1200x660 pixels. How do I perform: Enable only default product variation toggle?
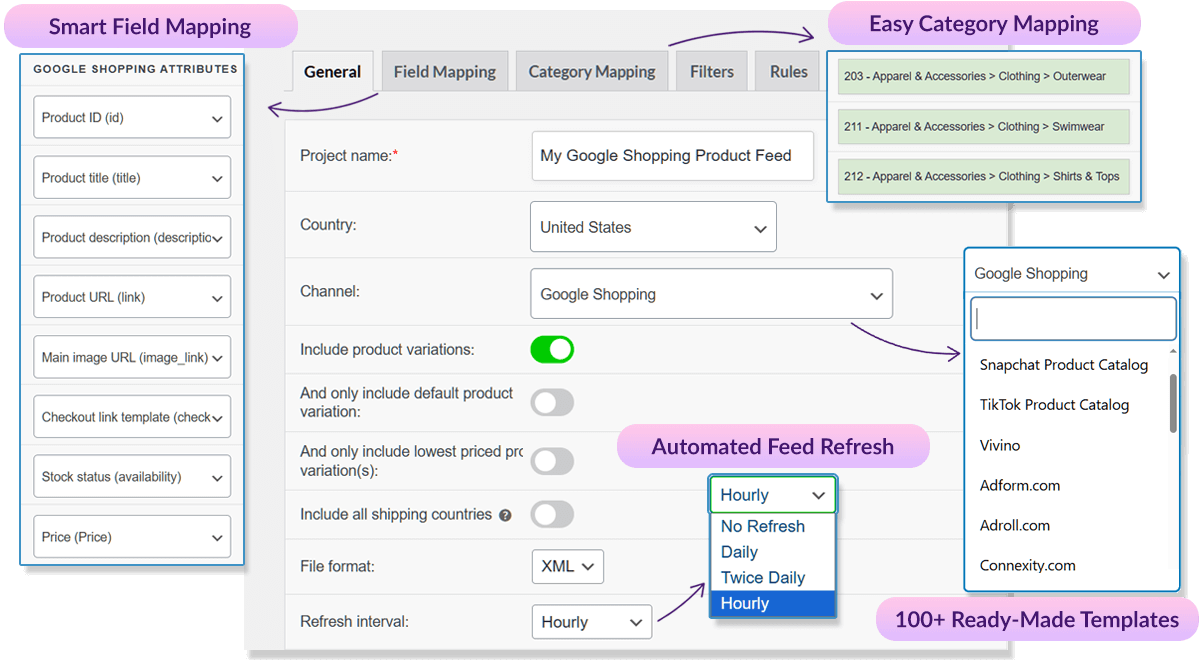(552, 403)
